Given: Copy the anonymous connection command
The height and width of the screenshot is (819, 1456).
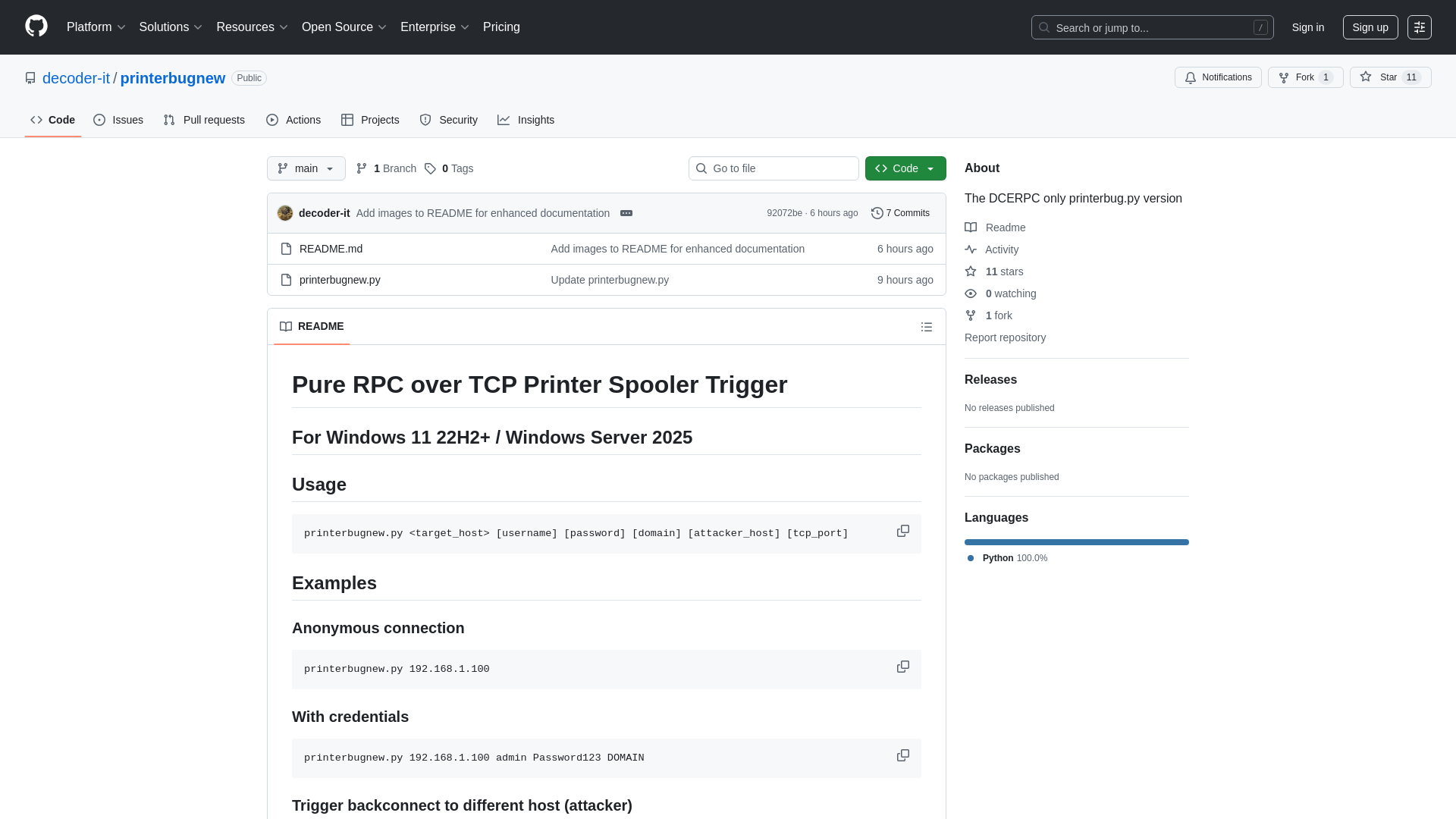Looking at the screenshot, I should 902,667.
